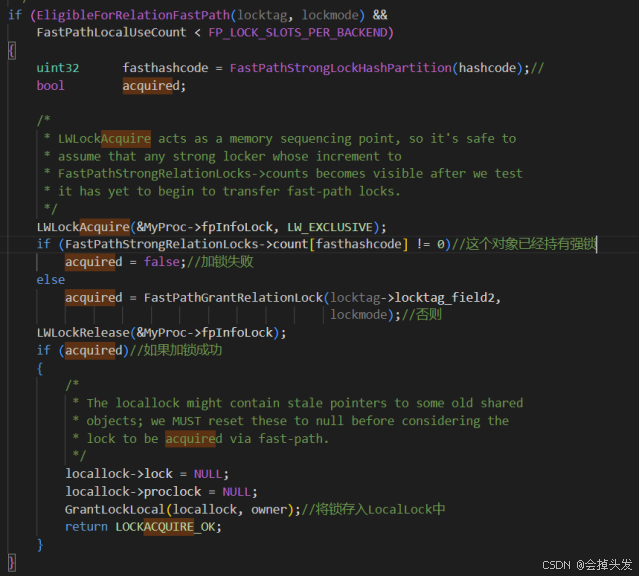Click &MyProc->fpInfoLock in the LWLockAcquire call
Image resolution: width=639 pixels, height=577 pixels.
point(205,227)
